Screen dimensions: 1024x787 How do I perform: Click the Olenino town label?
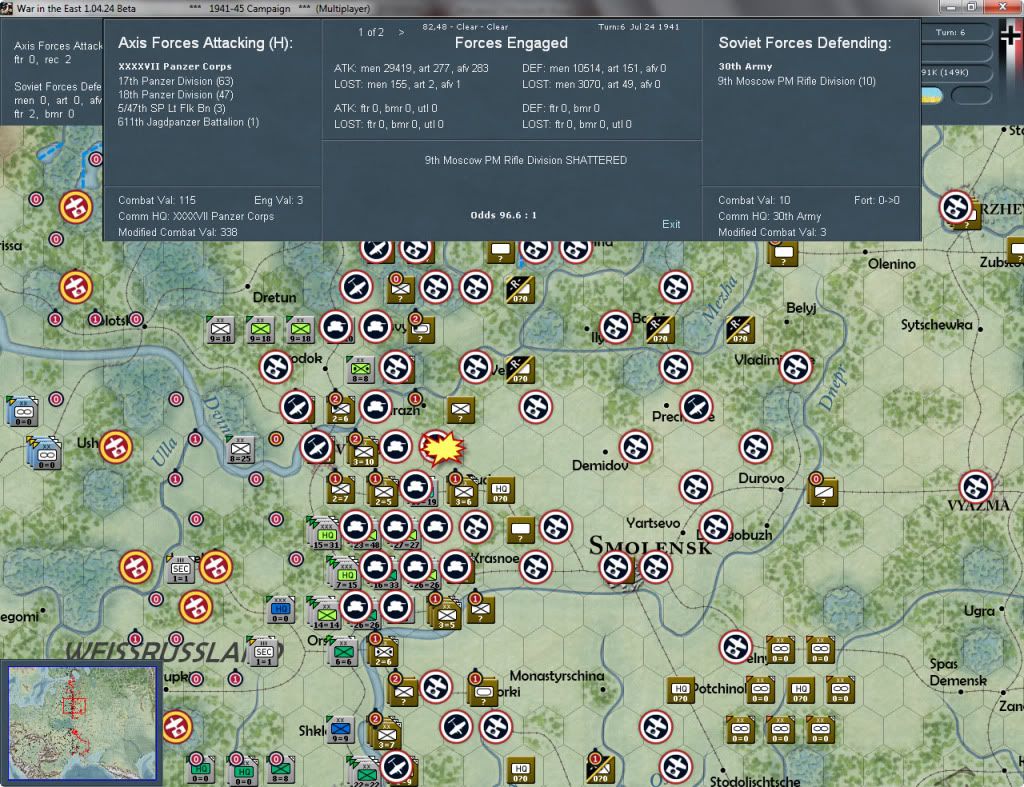pos(891,264)
